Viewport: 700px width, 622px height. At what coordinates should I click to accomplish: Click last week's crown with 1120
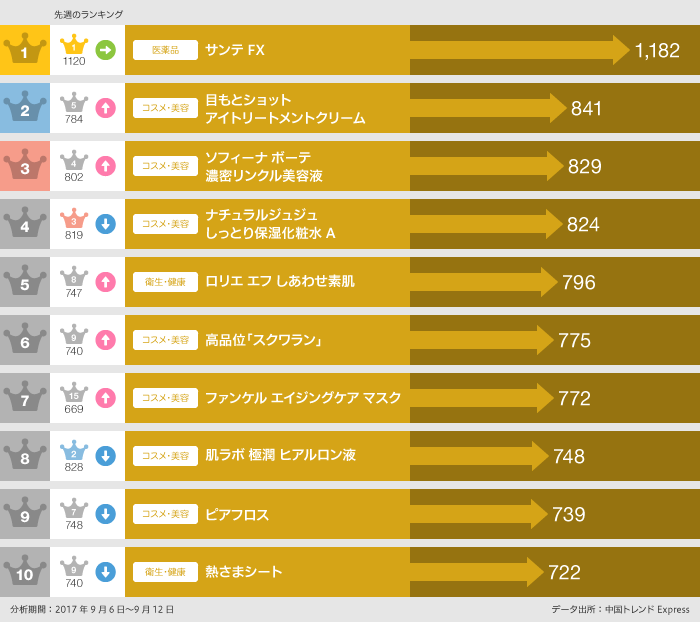click(74, 46)
